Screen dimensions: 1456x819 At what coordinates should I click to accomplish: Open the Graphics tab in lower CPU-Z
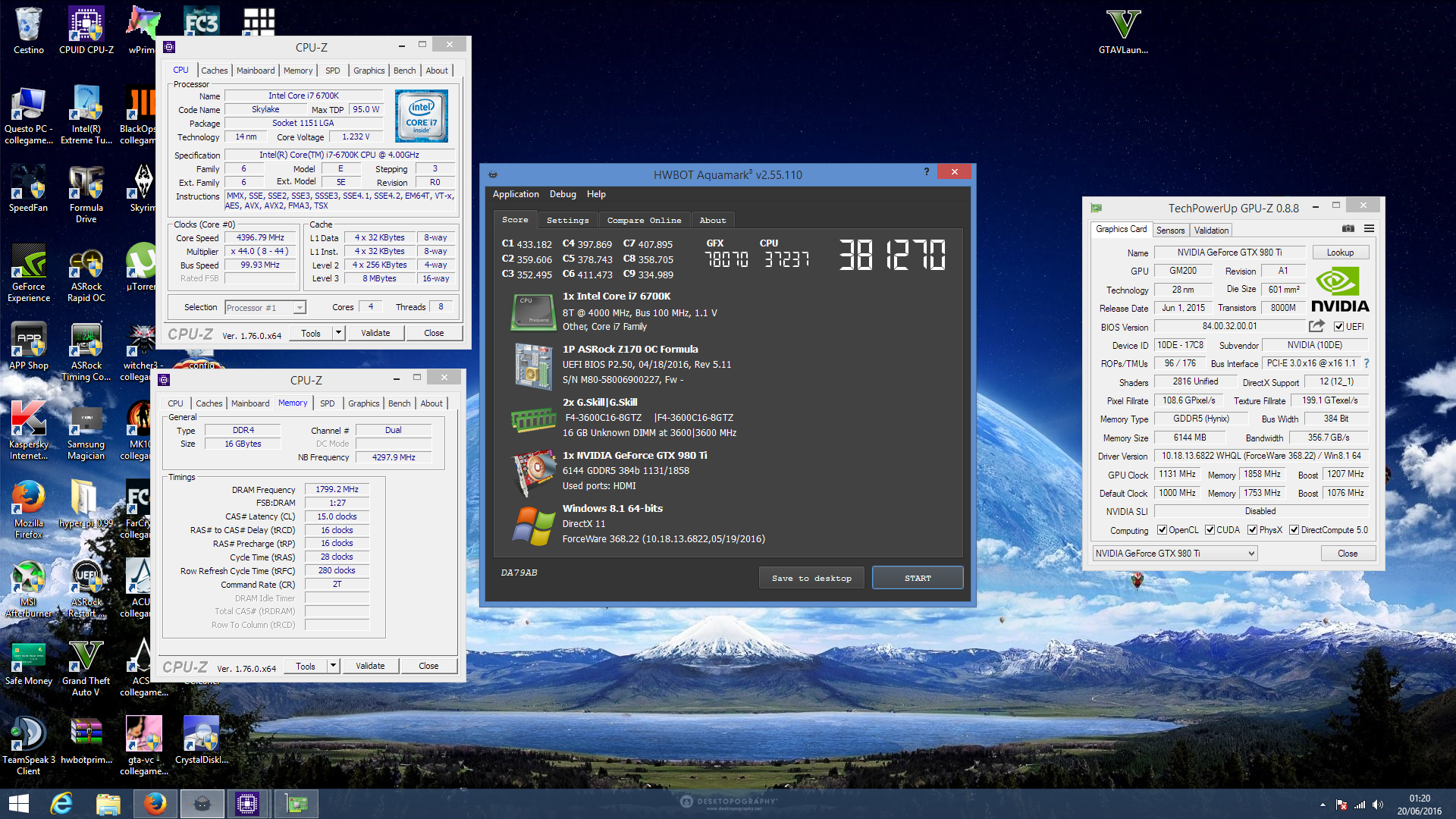(363, 403)
